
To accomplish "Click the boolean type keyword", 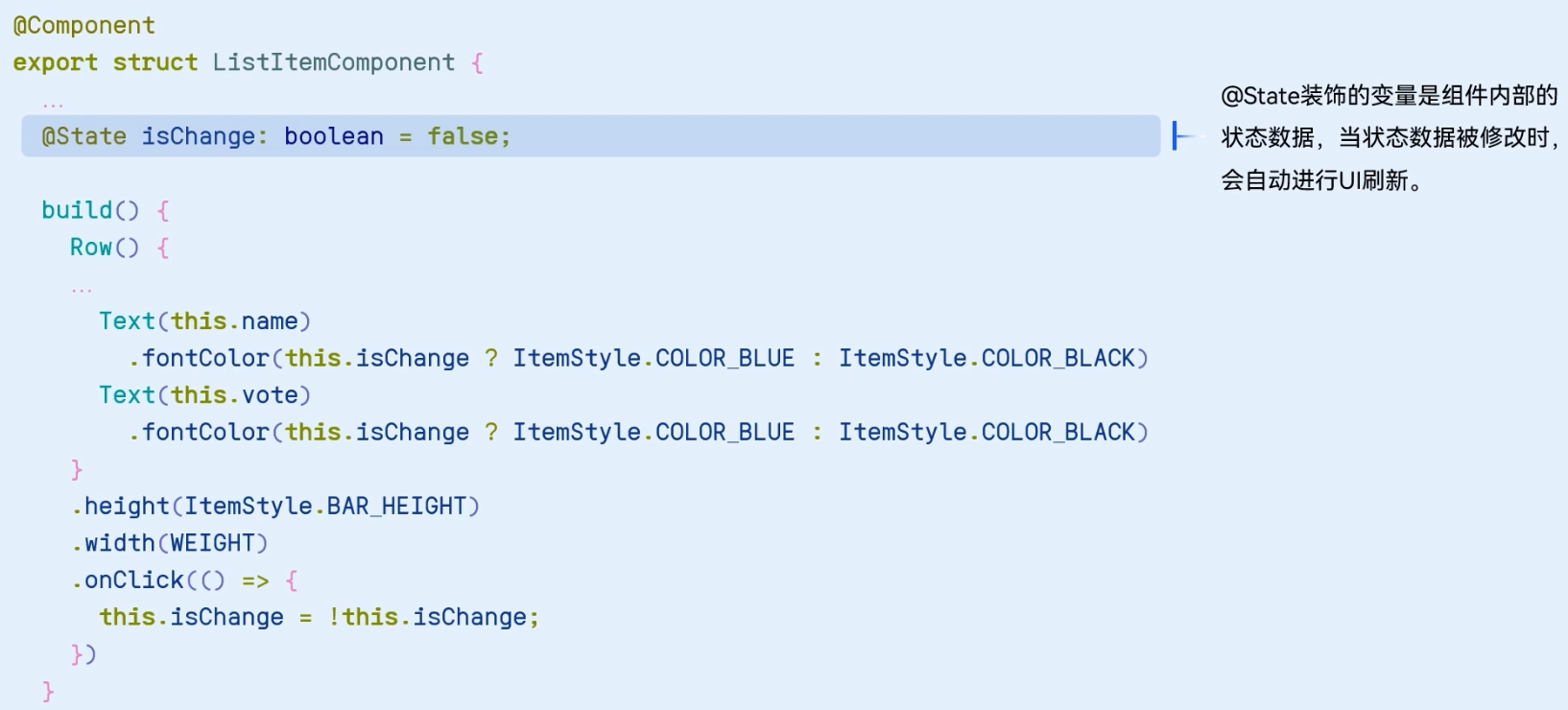I will pos(333,136).
